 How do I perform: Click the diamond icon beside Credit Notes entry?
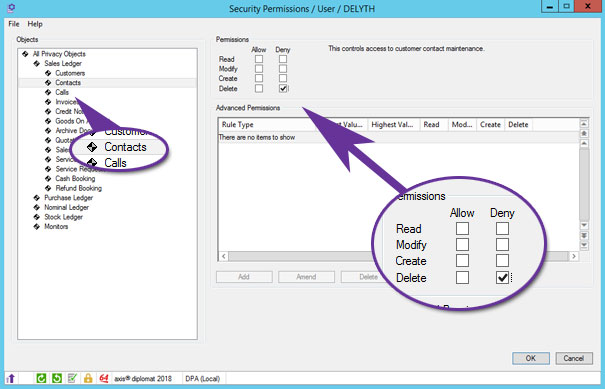(48, 111)
